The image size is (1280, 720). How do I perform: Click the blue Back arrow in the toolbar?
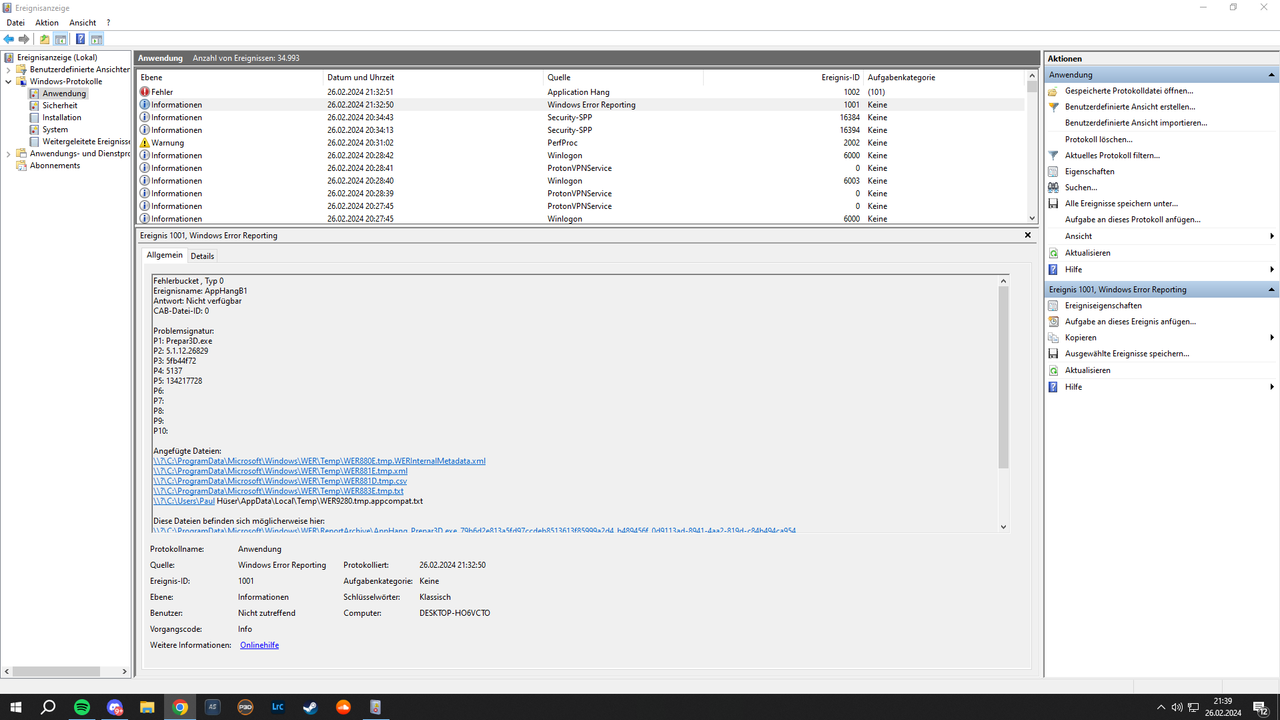(9, 39)
